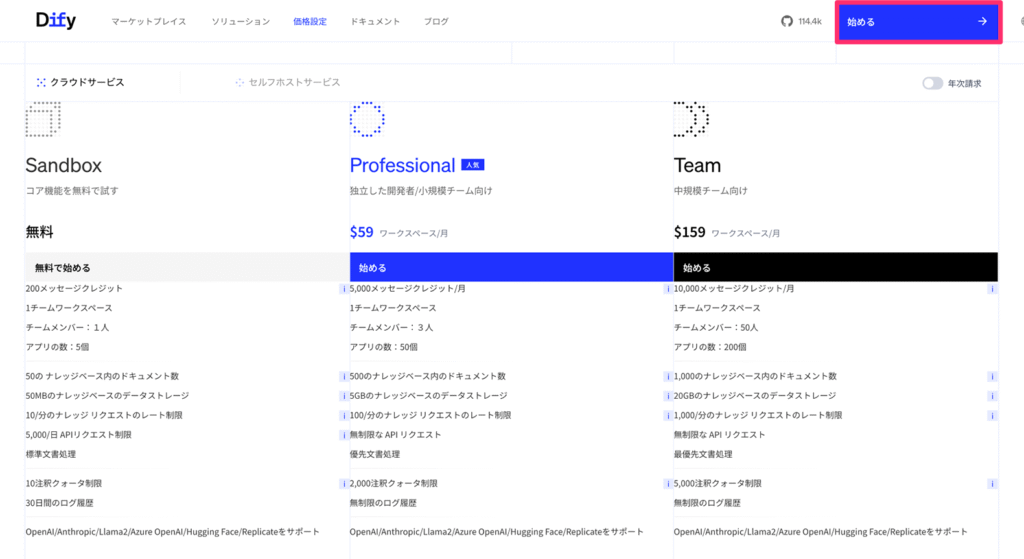
Task: Open info icon for Professional 100/分 rate limit
Action: (x=667, y=416)
